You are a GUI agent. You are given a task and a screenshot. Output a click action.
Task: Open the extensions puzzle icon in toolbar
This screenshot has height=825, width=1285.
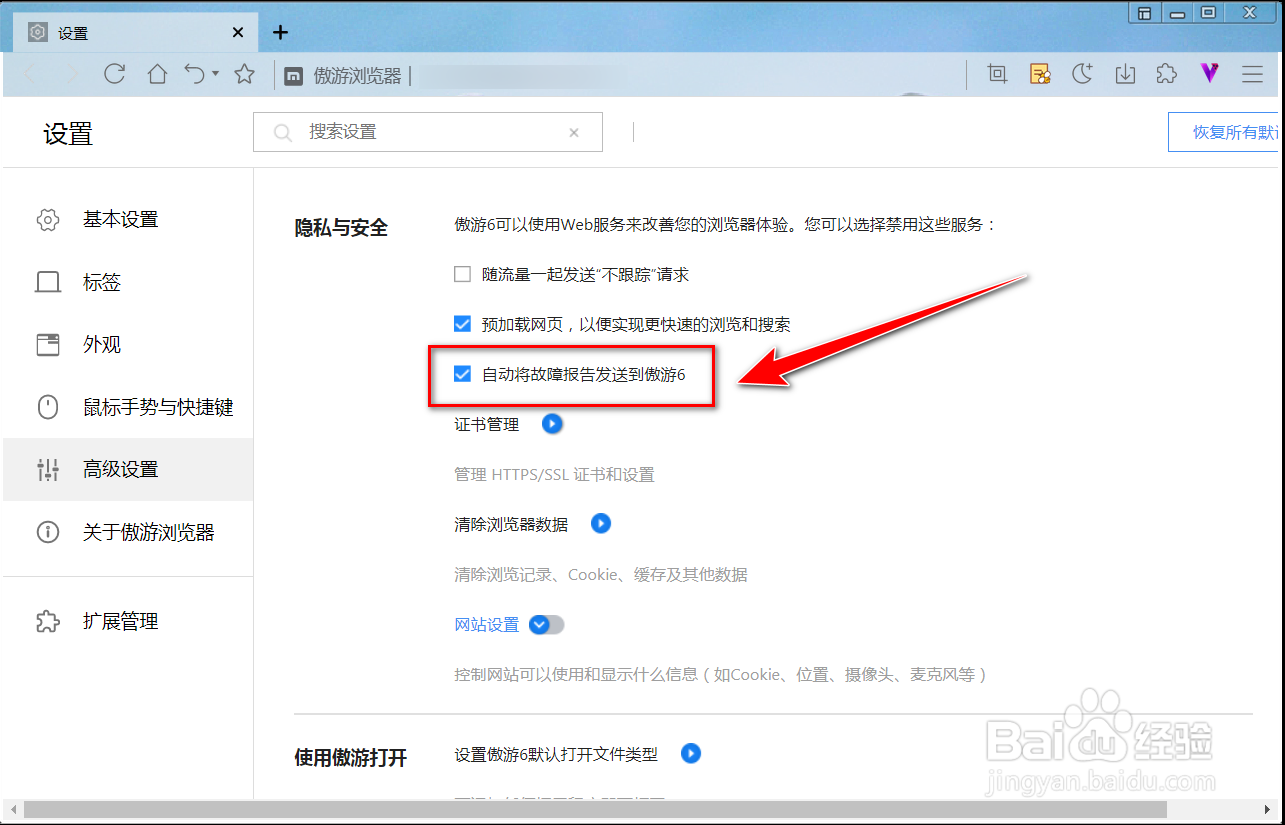[1166, 74]
